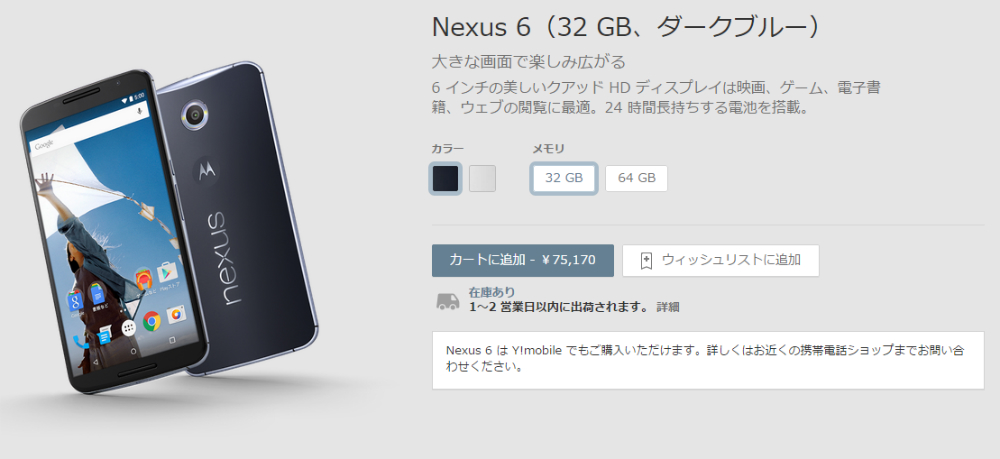Viewport: 1000px width, 459px height.
Task: Switch to the 64 GB memory option
Action: 636,178
